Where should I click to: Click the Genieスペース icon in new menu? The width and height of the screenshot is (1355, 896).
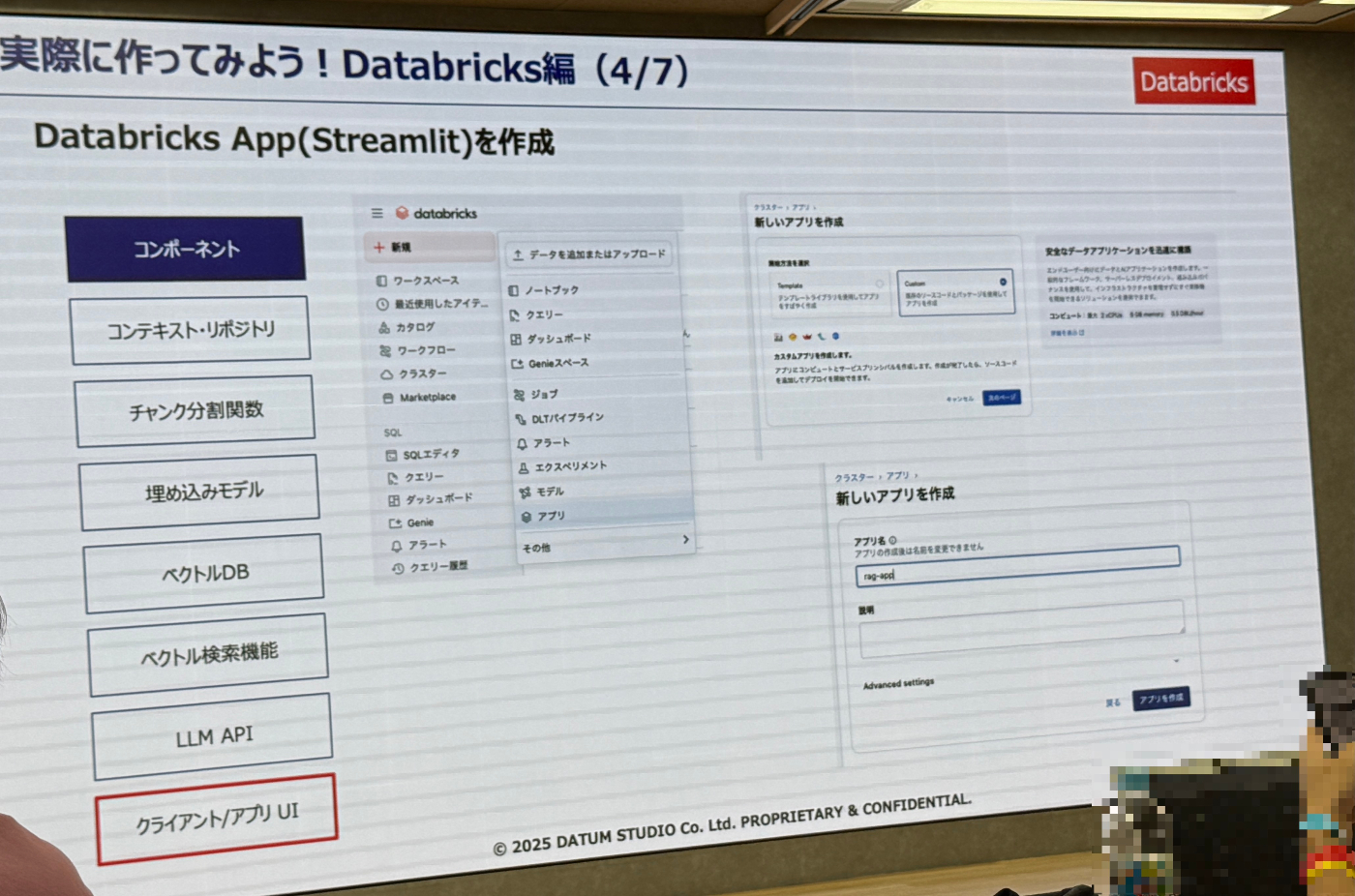[x=517, y=364]
